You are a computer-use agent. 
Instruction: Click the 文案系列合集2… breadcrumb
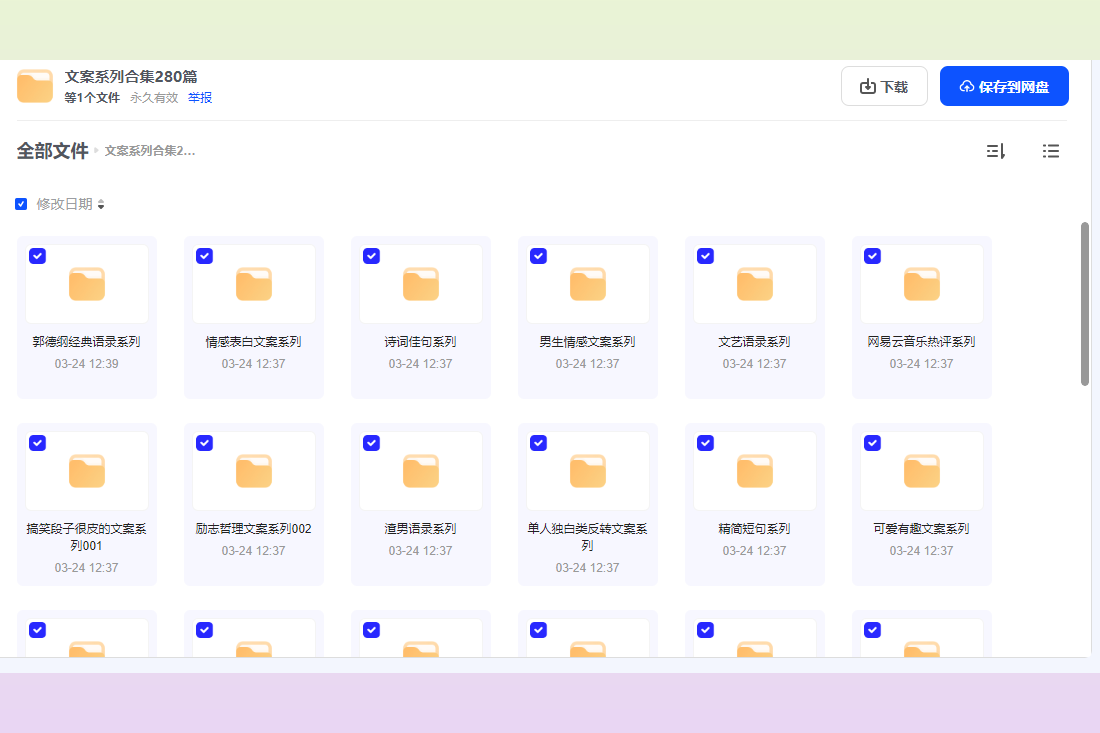[x=150, y=151]
